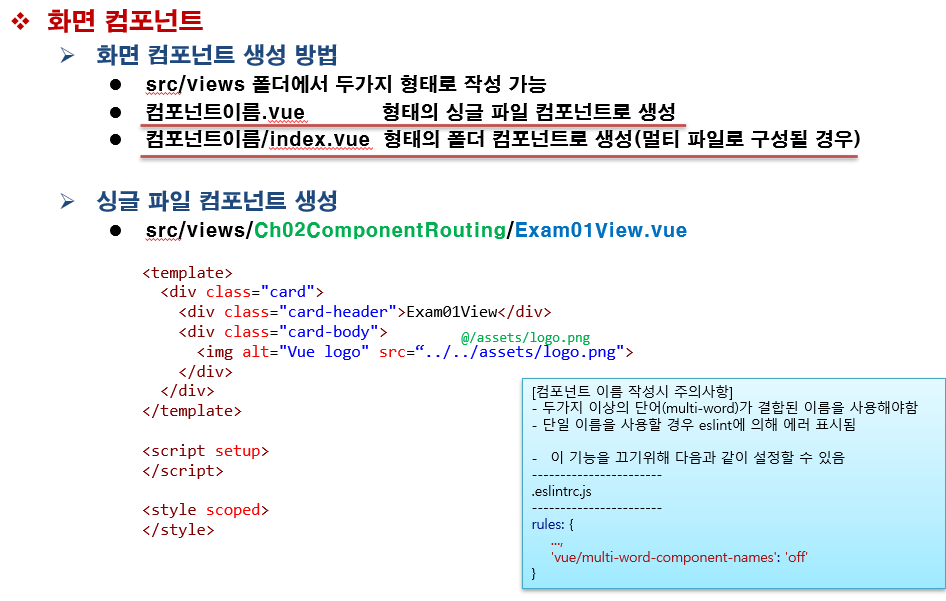The height and width of the screenshot is (601, 946).
Task: Click the '<img alt="Vue logo"' code line
Action: (415, 352)
